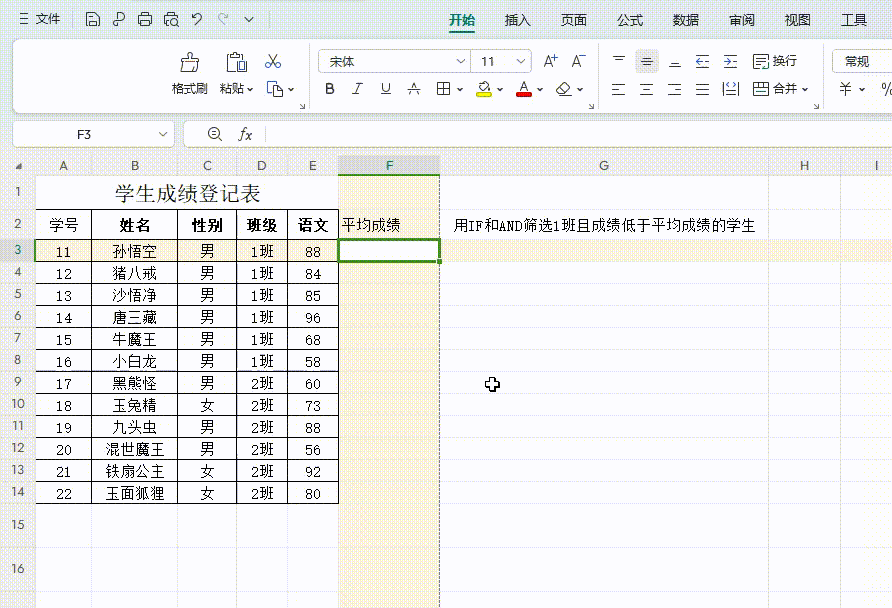Screen dimensions: 892x608
Task: Click cell containing 孙悟空
Action: [x=134, y=251]
